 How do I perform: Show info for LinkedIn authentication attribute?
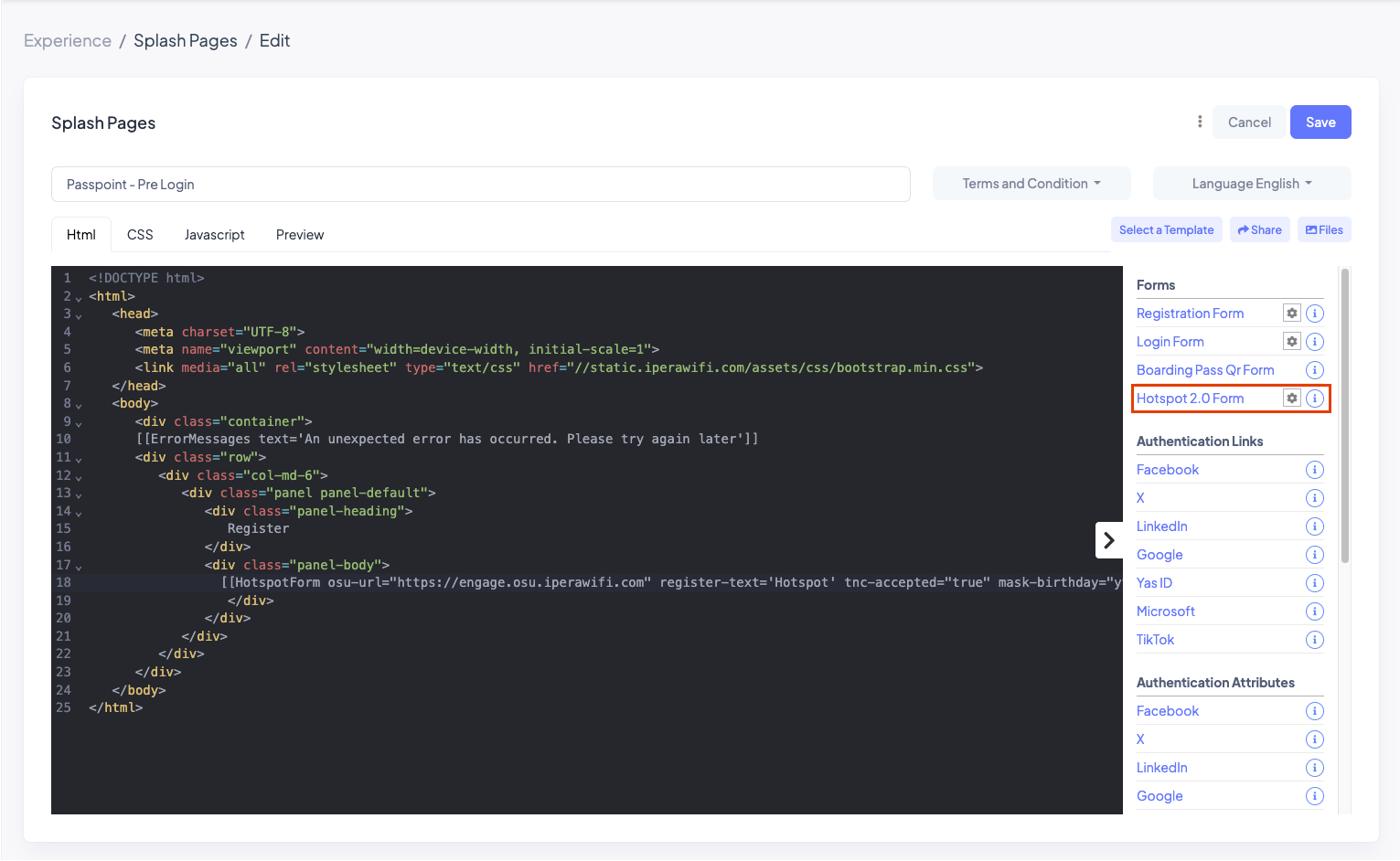[1314, 768]
